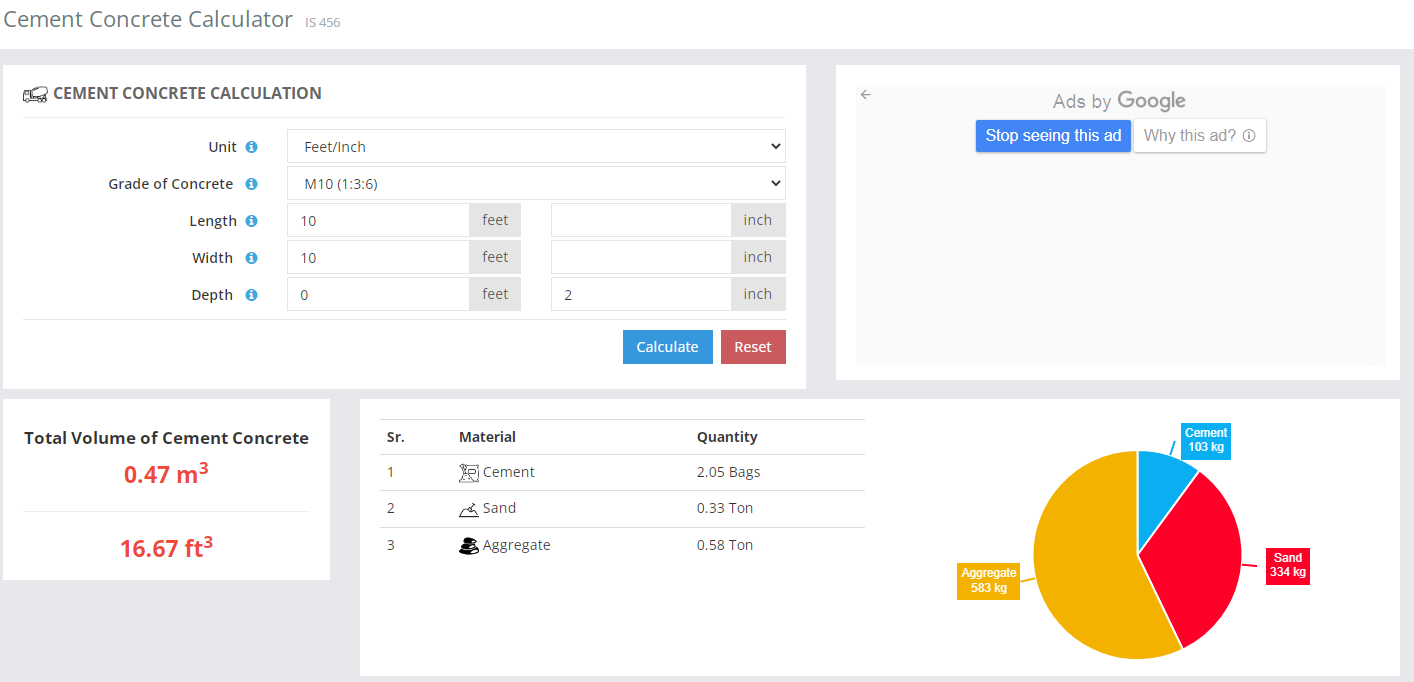Click the IS 456 label beside title
This screenshot has height=682, width=1414.
[x=322, y=22]
